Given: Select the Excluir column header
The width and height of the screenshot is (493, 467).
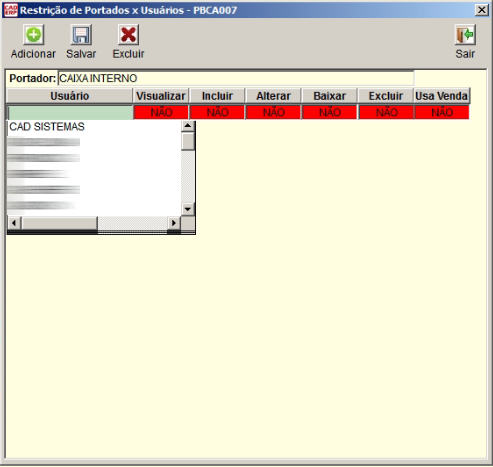Looking at the screenshot, I should pyautogui.click(x=386, y=96).
